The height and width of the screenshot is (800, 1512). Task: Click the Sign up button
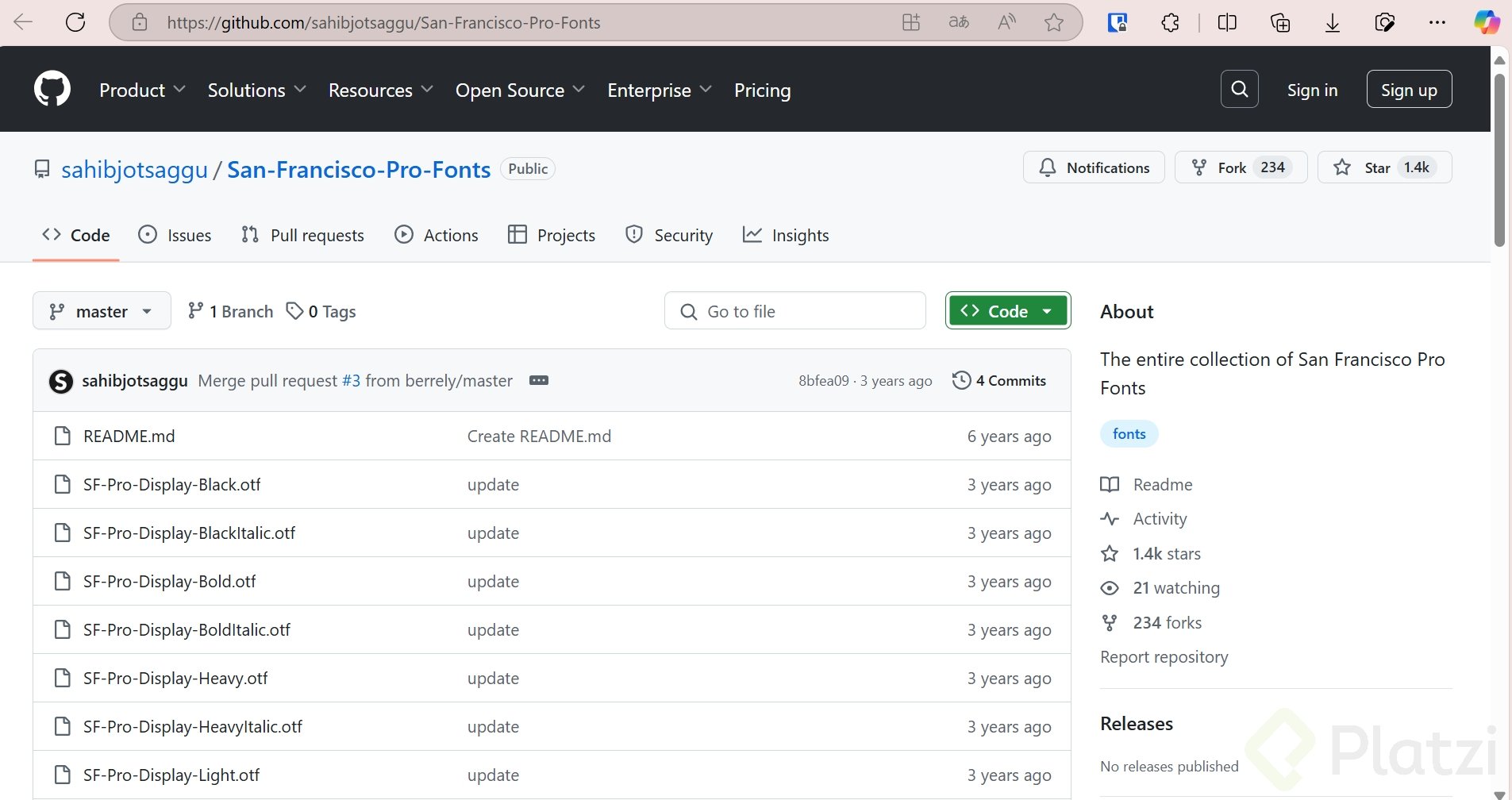tap(1409, 90)
